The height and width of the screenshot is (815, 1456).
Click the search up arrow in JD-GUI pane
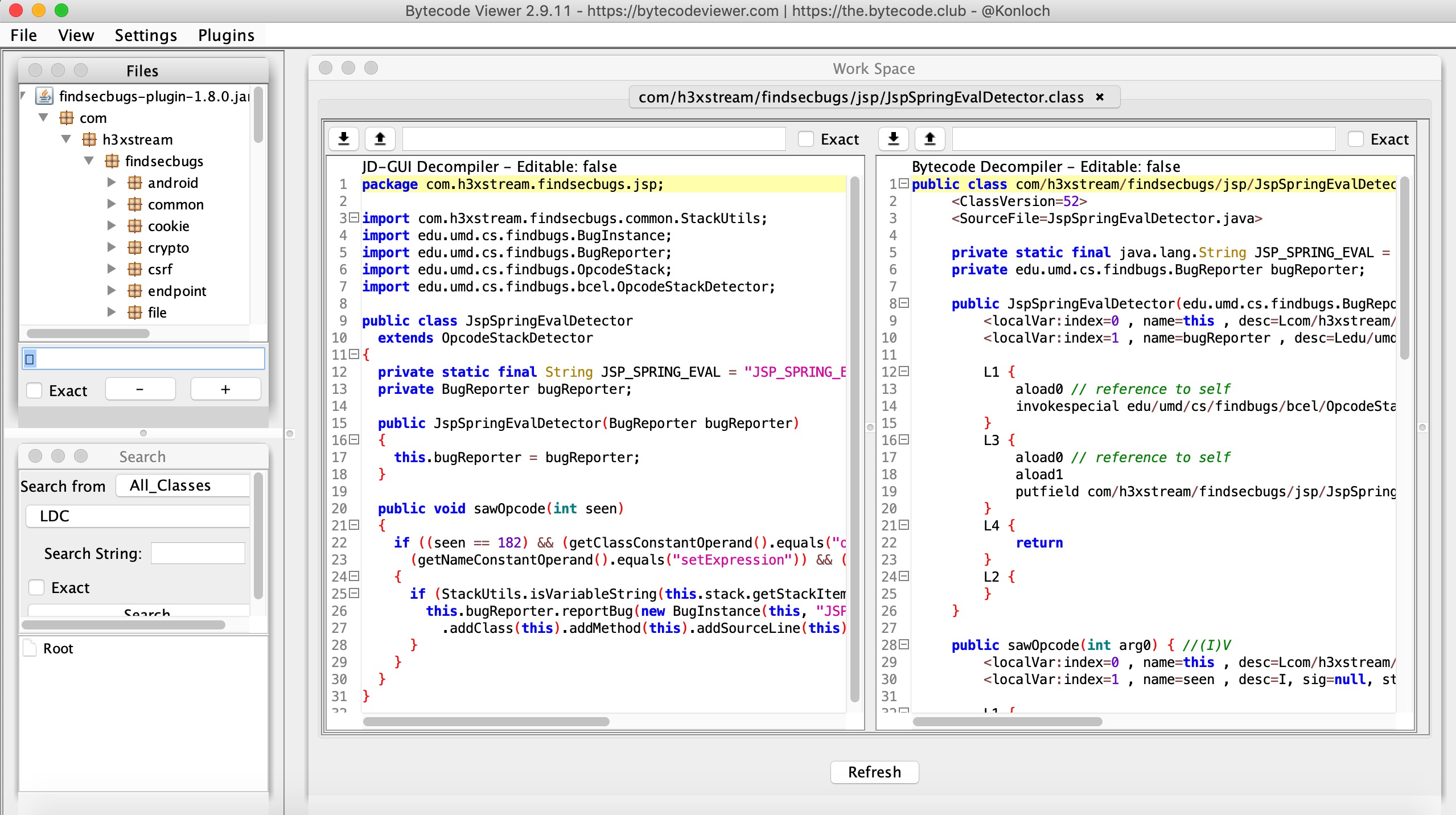[x=380, y=138]
